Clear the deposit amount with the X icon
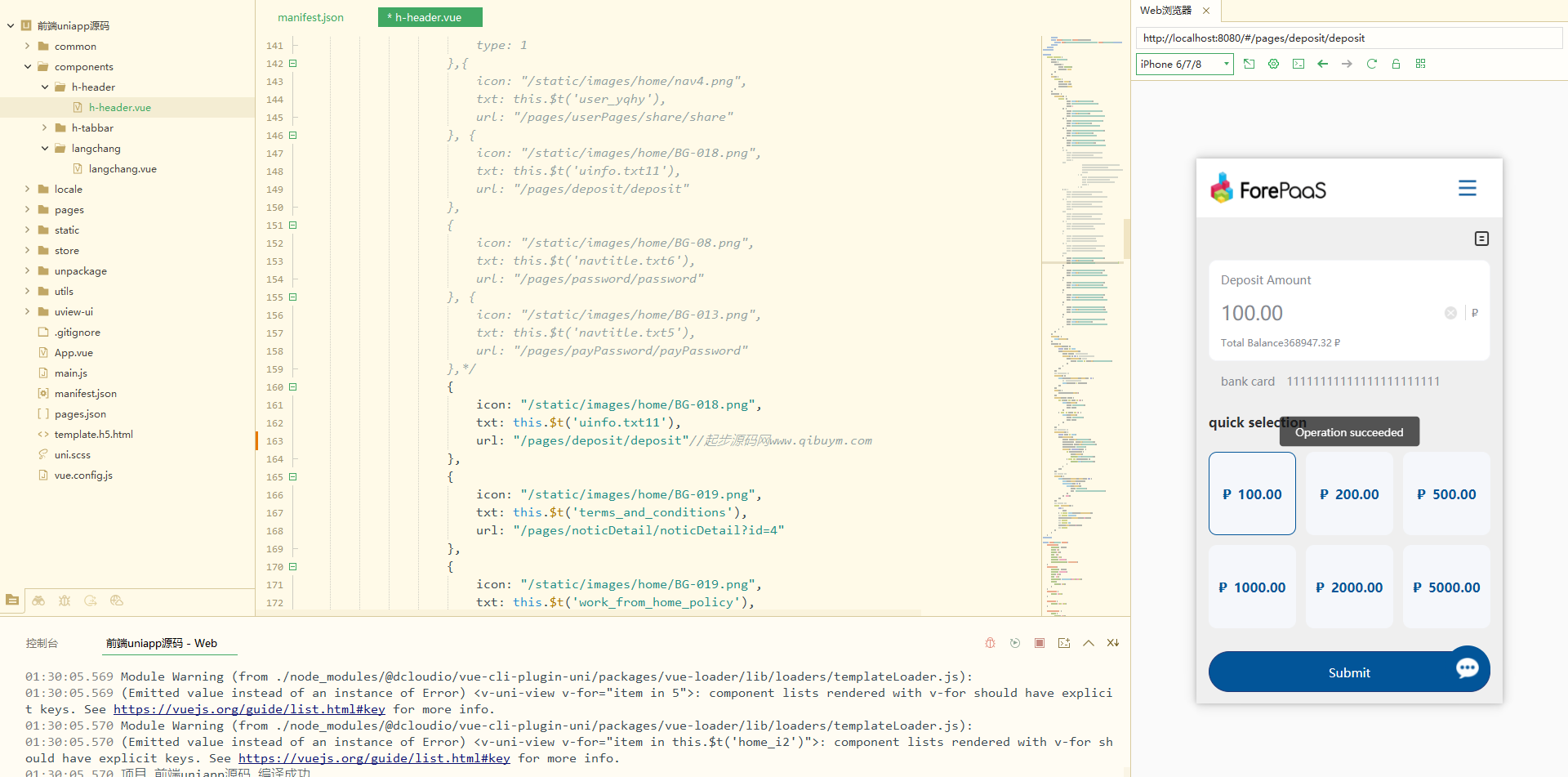1568x777 pixels. (x=1450, y=313)
